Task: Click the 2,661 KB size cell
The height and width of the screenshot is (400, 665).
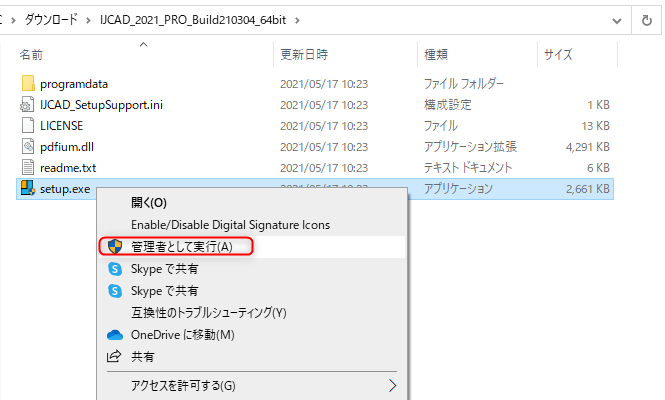Action: (588, 189)
